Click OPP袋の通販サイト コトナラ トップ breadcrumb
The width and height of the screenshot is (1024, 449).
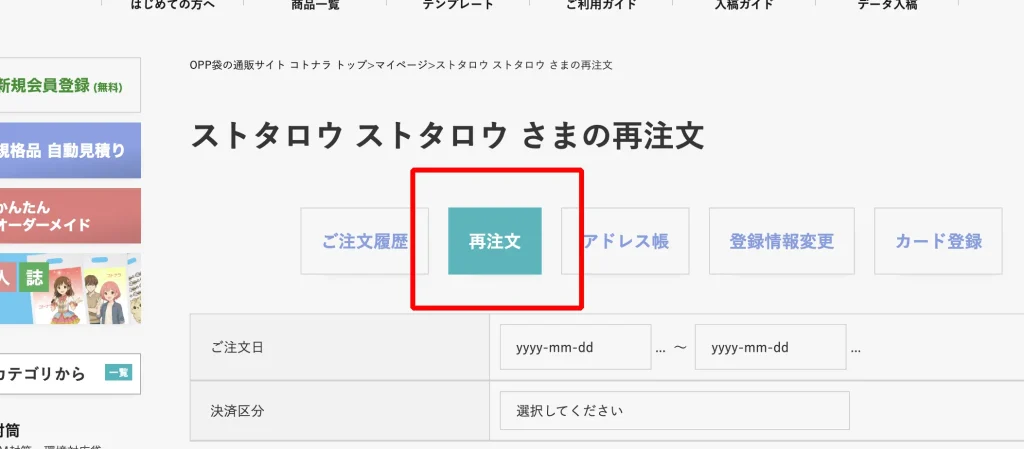point(279,65)
